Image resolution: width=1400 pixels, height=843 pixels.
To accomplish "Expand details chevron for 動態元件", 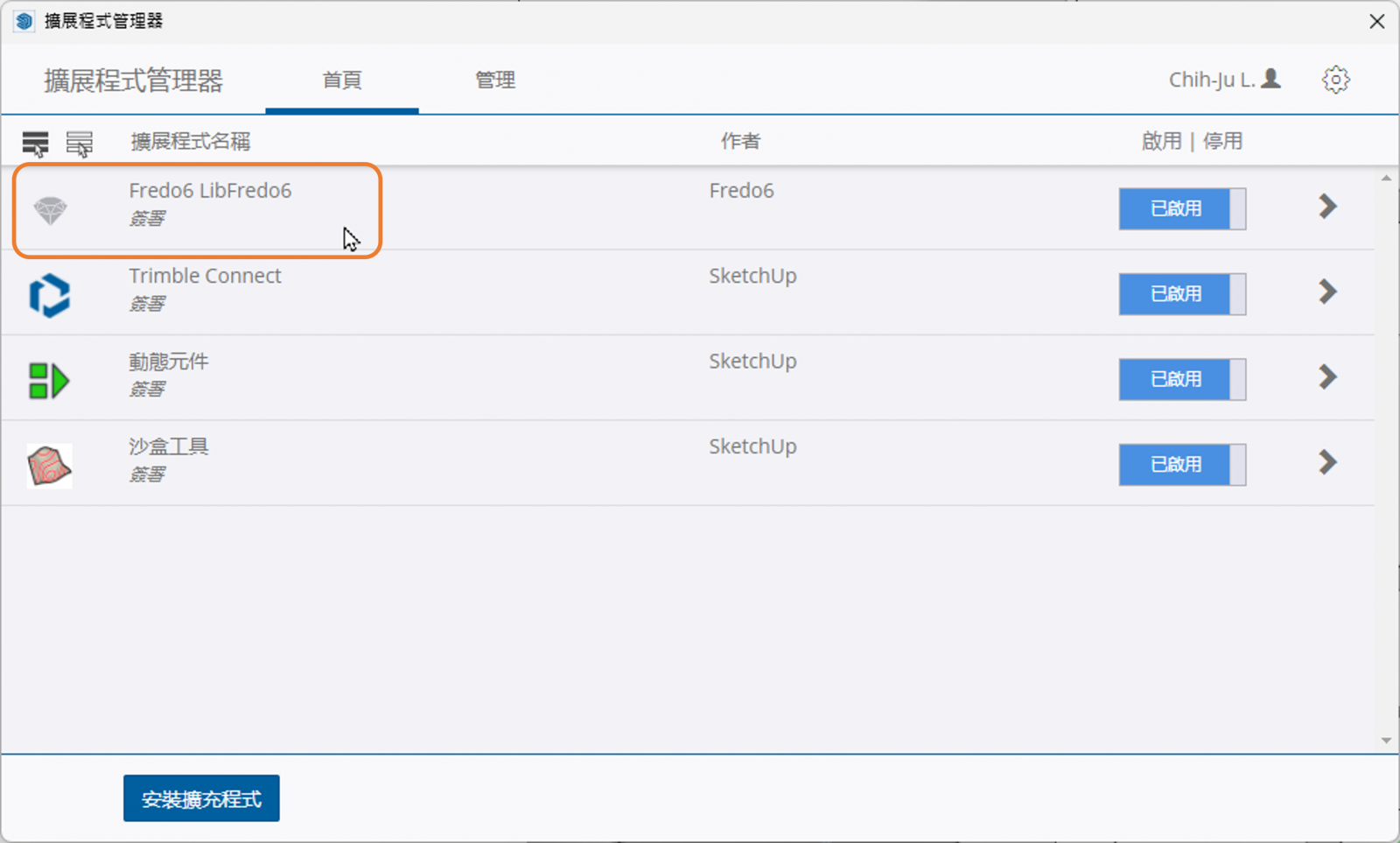I will point(1327,377).
